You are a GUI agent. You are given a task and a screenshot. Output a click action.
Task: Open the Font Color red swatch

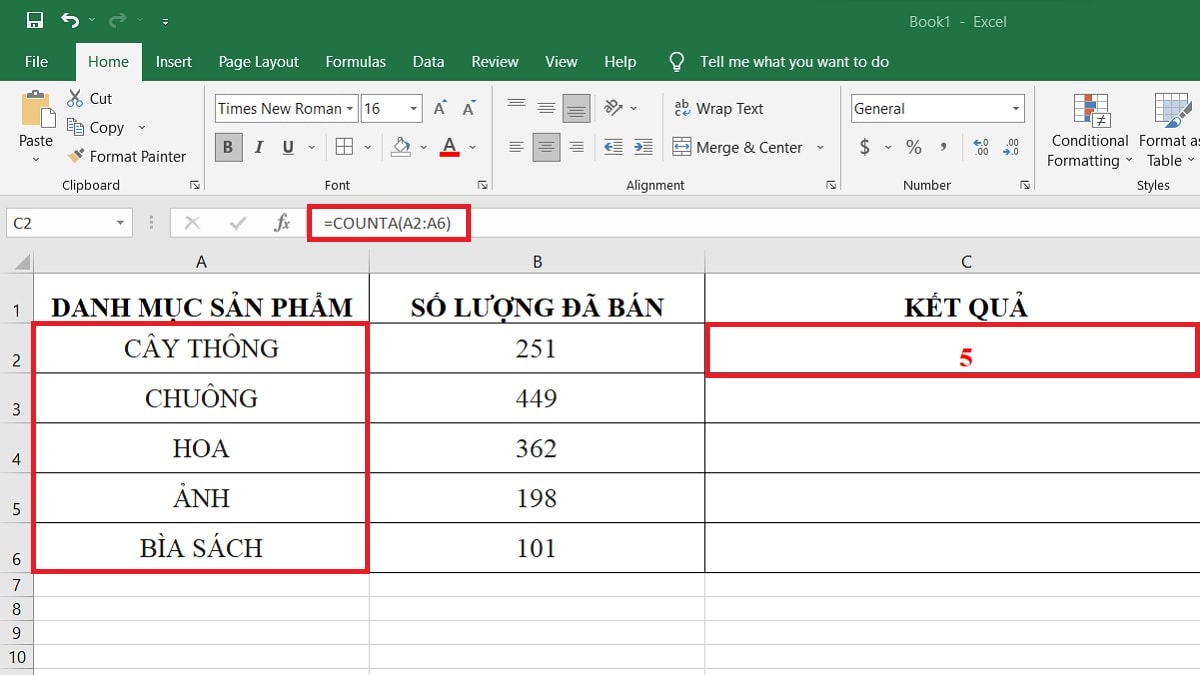[450, 147]
